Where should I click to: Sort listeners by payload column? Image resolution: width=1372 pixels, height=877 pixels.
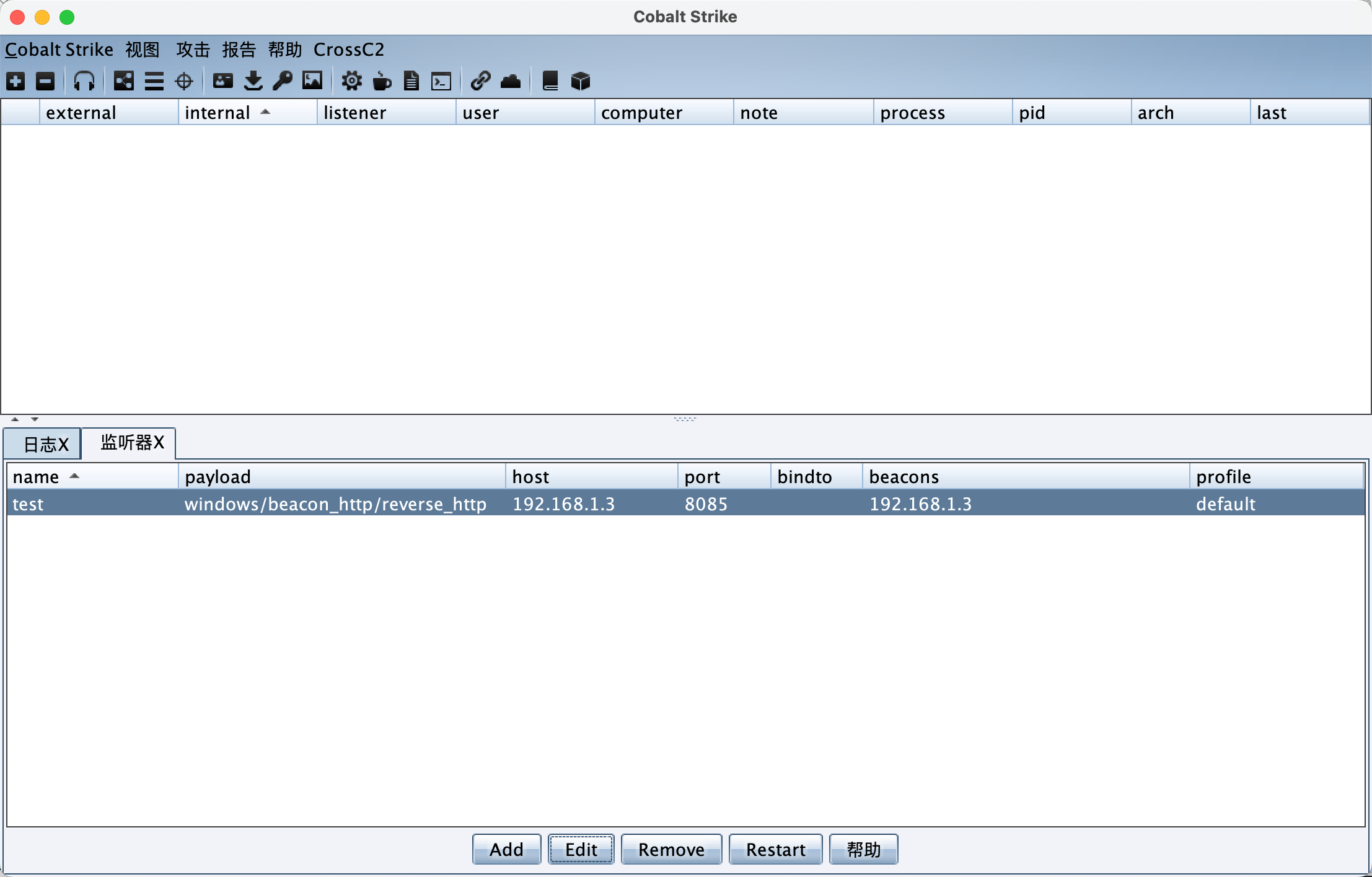click(x=342, y=476)
